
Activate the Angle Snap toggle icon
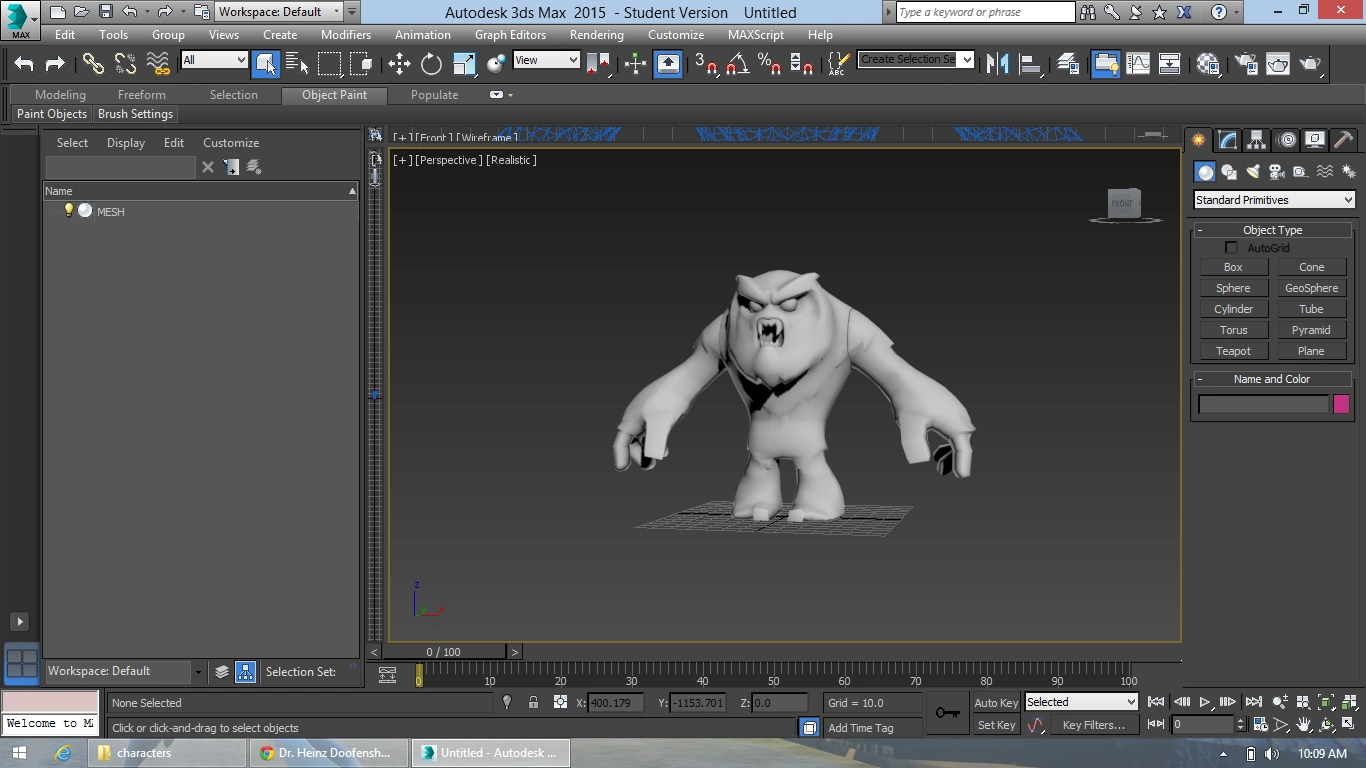pyautogui.click(x=738, y=64)
